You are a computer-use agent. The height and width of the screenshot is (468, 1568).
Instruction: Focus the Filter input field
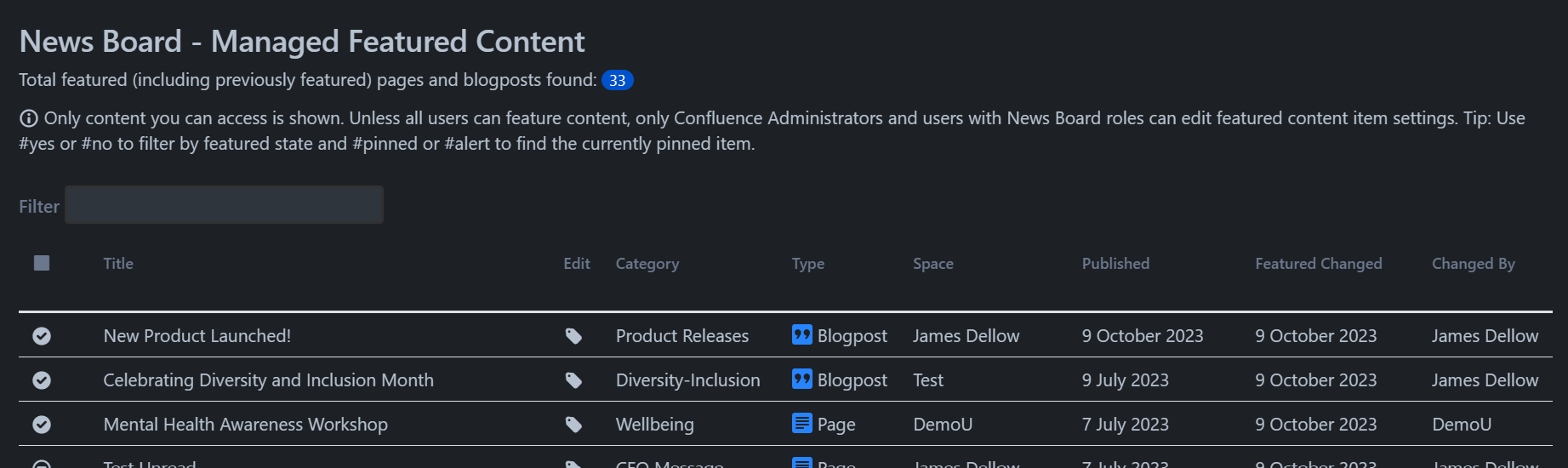(x=225, y=205)
